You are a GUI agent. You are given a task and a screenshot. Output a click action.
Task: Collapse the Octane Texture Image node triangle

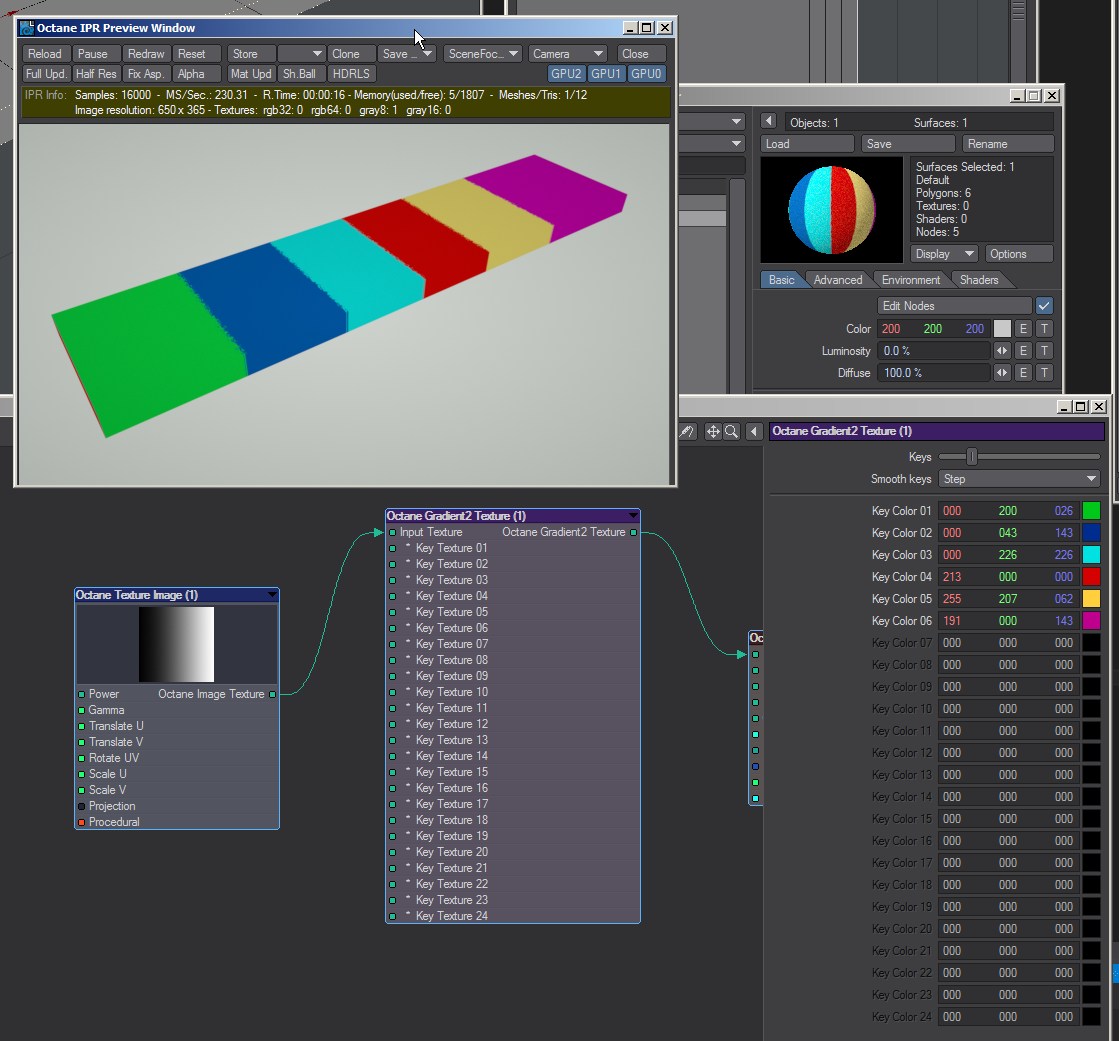coord(272,595)
